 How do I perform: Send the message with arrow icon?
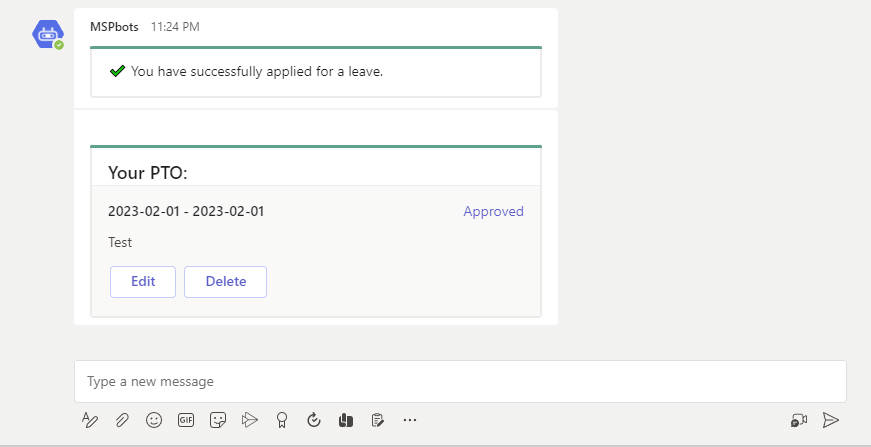point(830,420)
